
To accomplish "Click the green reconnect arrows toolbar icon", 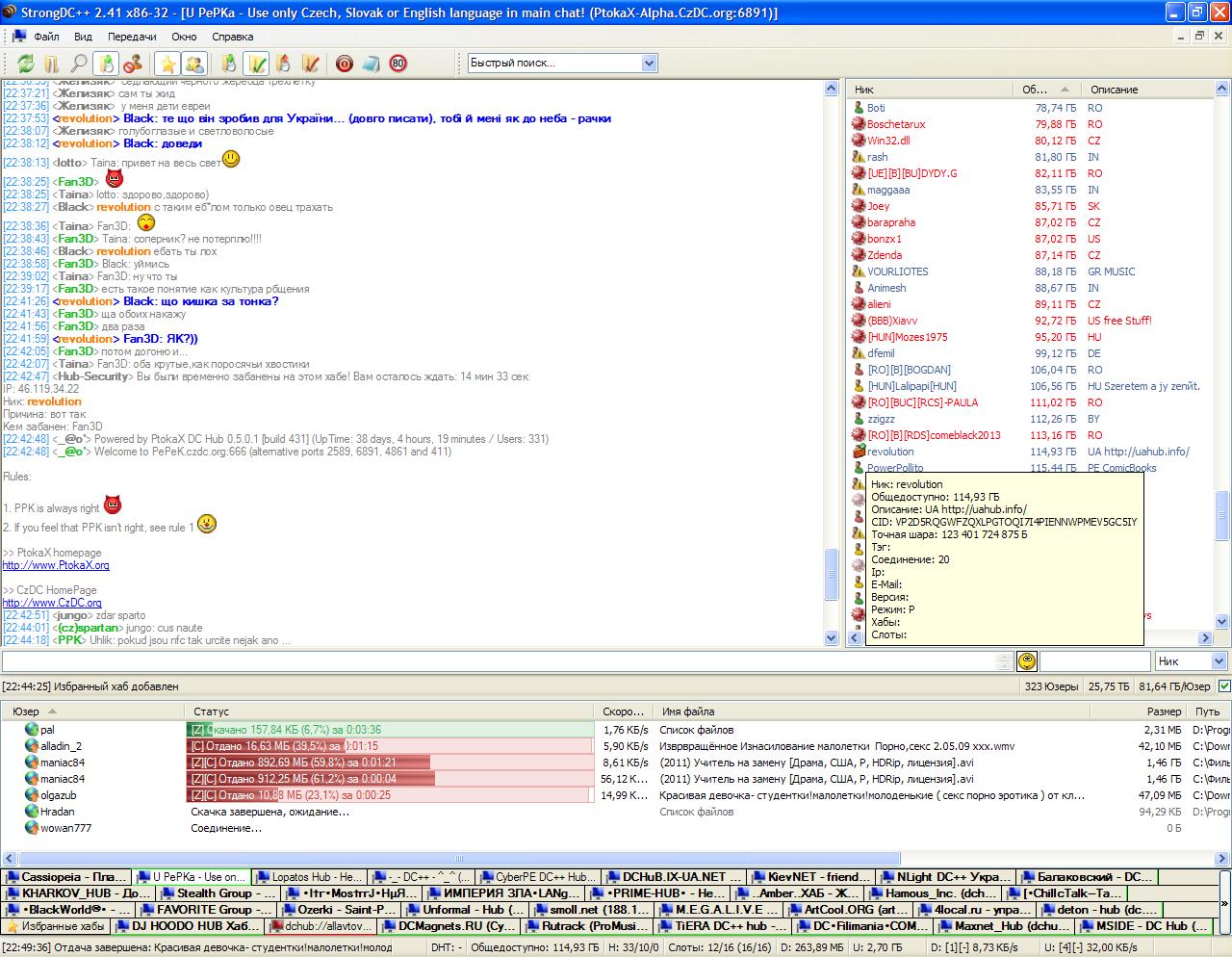I will coord(26,64).
